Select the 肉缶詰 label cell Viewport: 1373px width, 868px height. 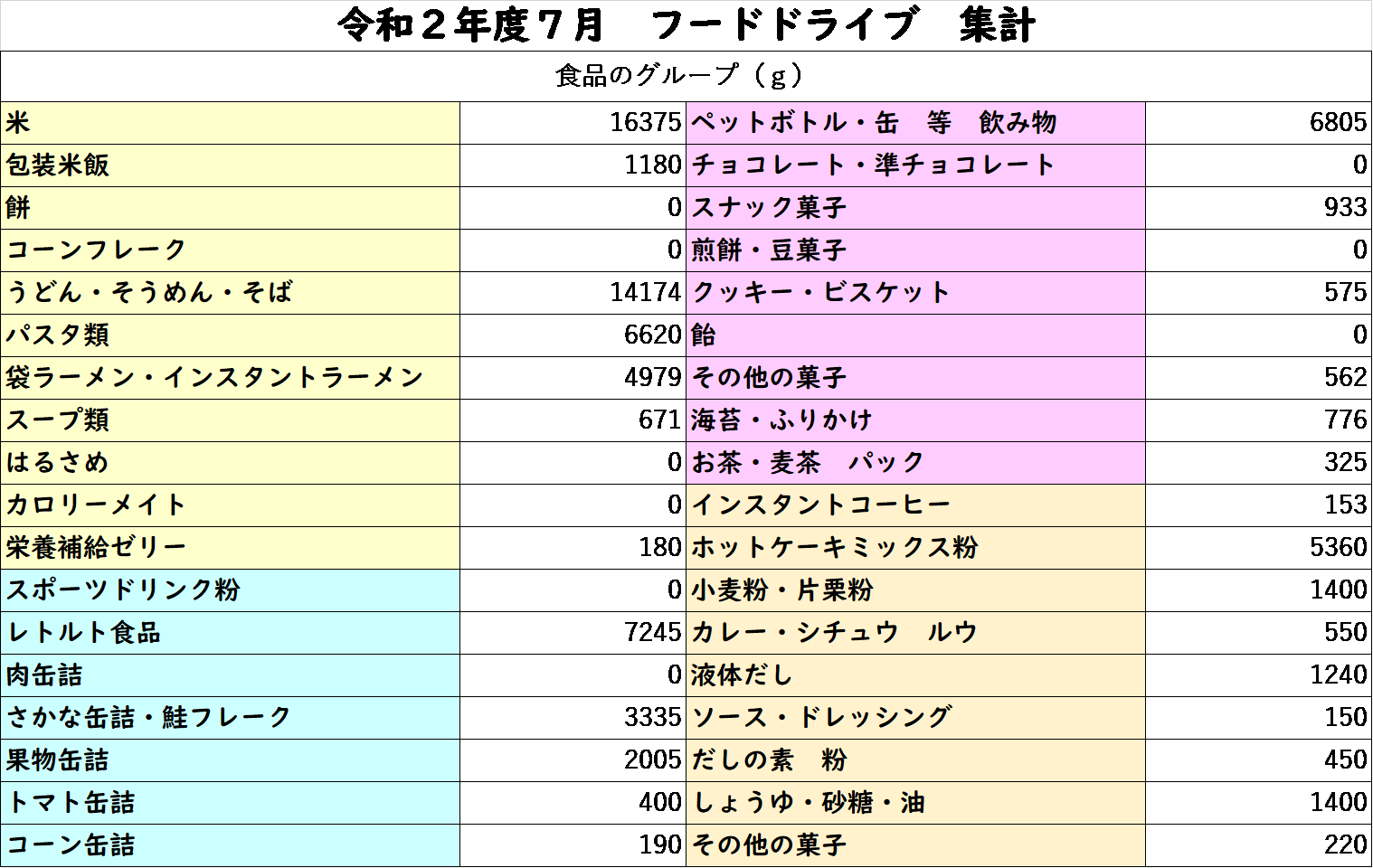(x=230, y=675)
